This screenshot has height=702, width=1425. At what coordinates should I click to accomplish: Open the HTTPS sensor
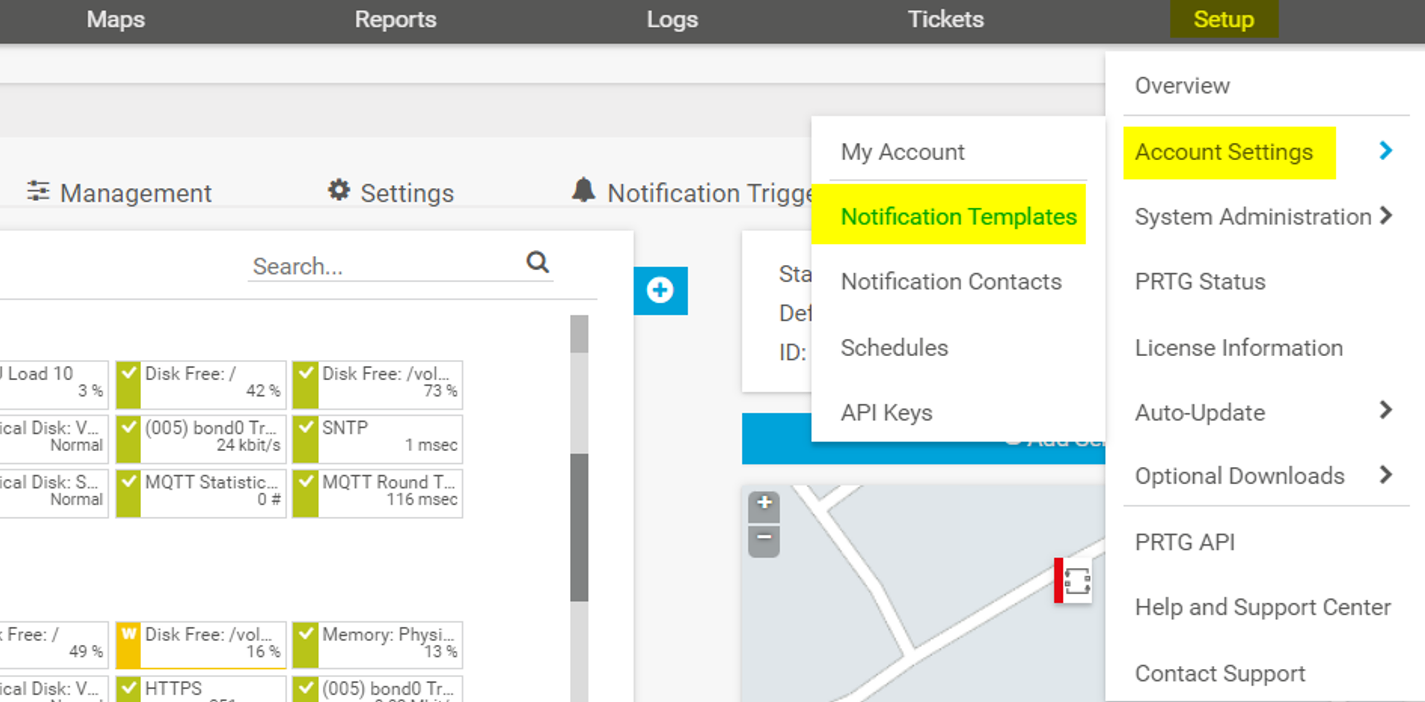(x=201, y=689)
